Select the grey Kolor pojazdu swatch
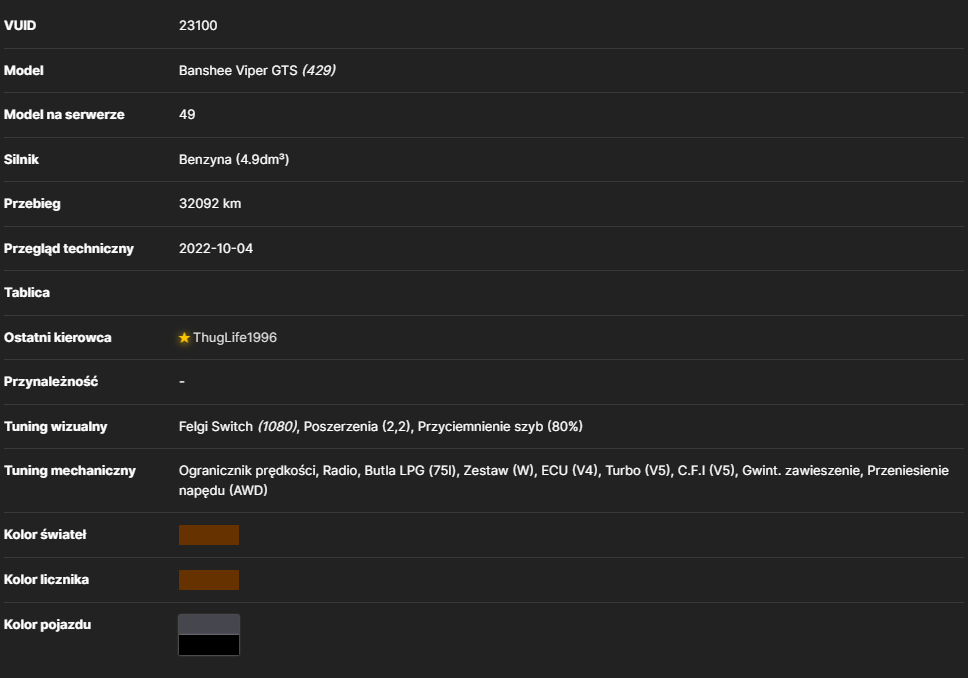Image resolution: width=968 pixels, height=678 pixels. pos(209,624)
